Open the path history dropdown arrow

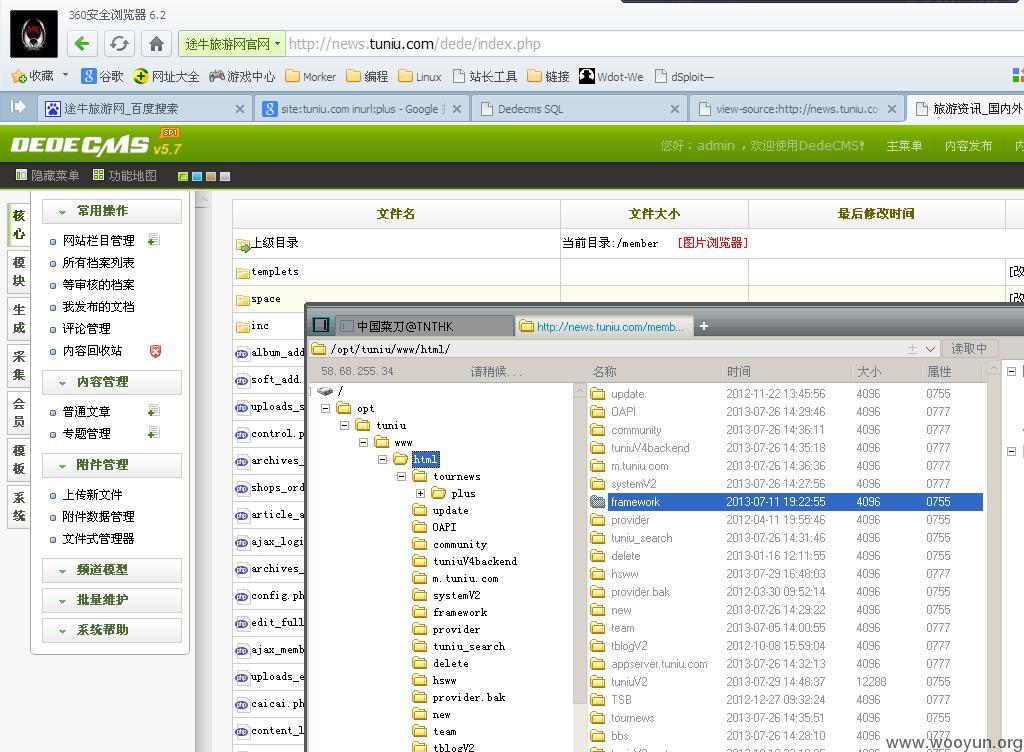(x=931, y=349)
